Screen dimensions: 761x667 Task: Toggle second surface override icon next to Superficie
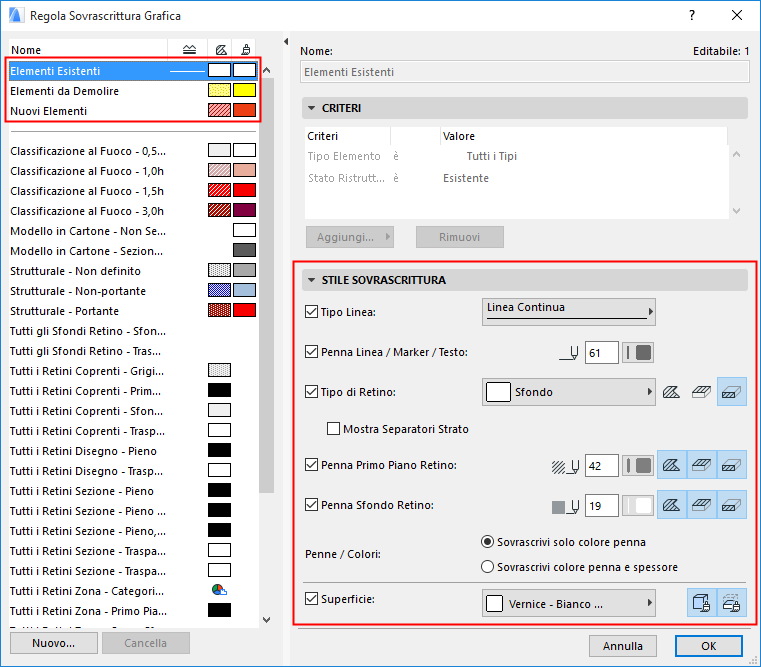point(731,603)
